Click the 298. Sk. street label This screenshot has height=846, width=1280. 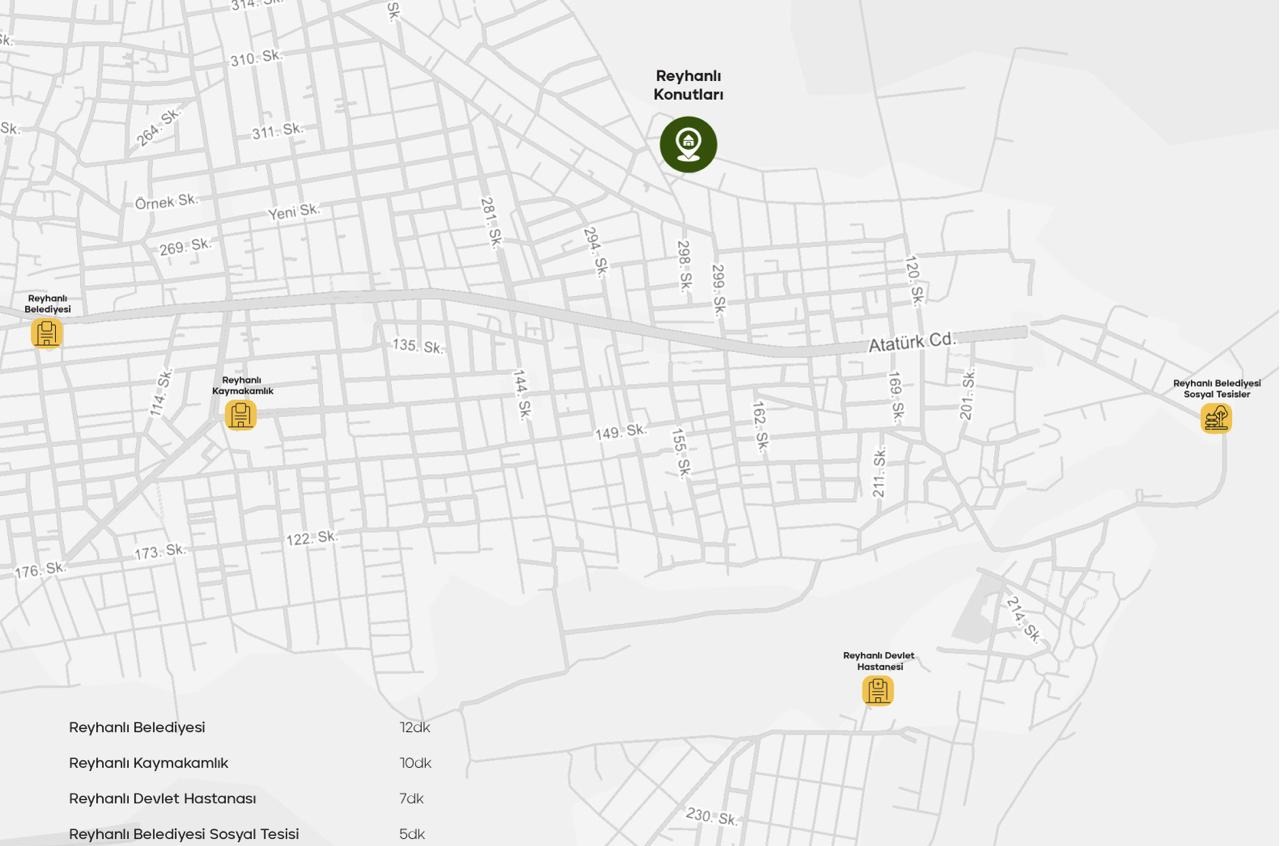tap(684, 266)
